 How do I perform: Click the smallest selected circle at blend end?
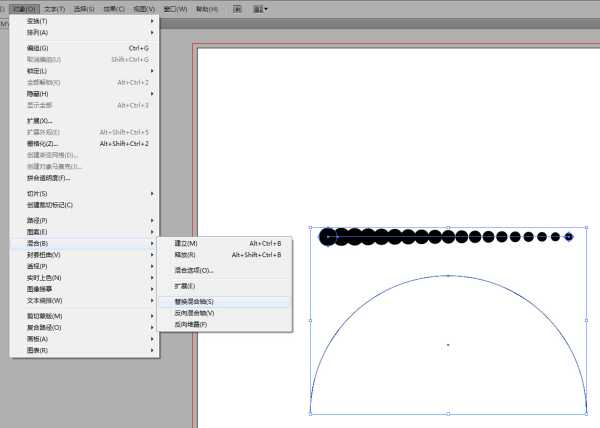569,237
